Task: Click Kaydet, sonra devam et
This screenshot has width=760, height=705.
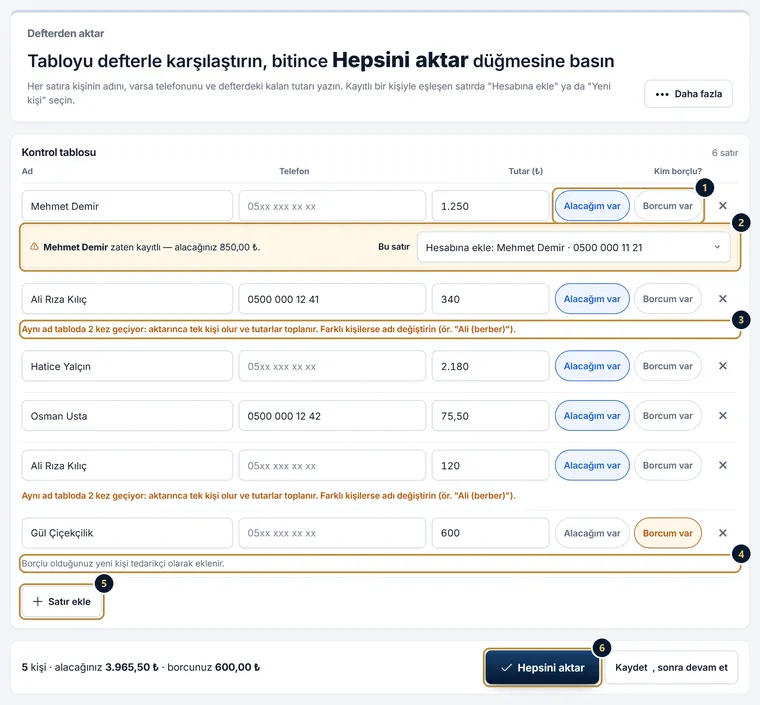Action: tap(671, 668)
